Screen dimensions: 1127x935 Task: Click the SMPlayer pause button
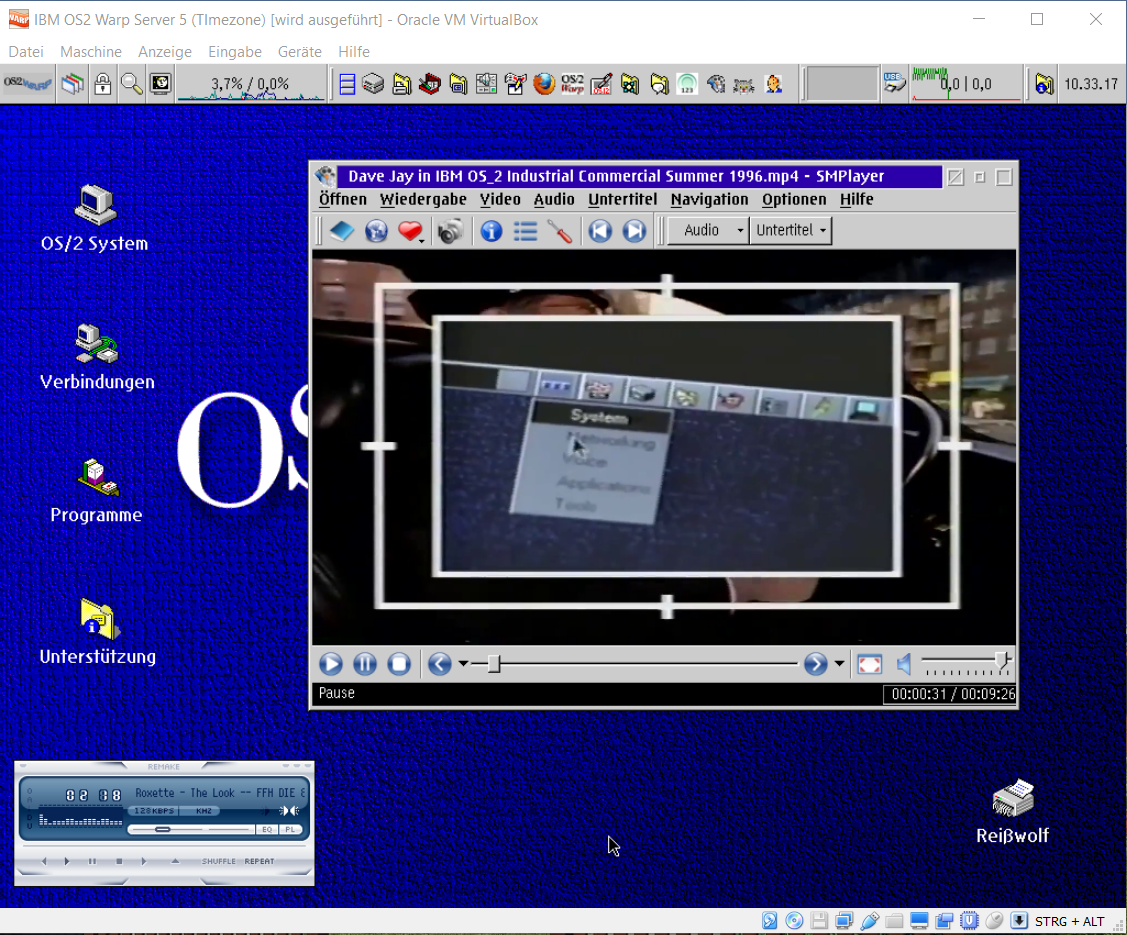click(364, 664)
